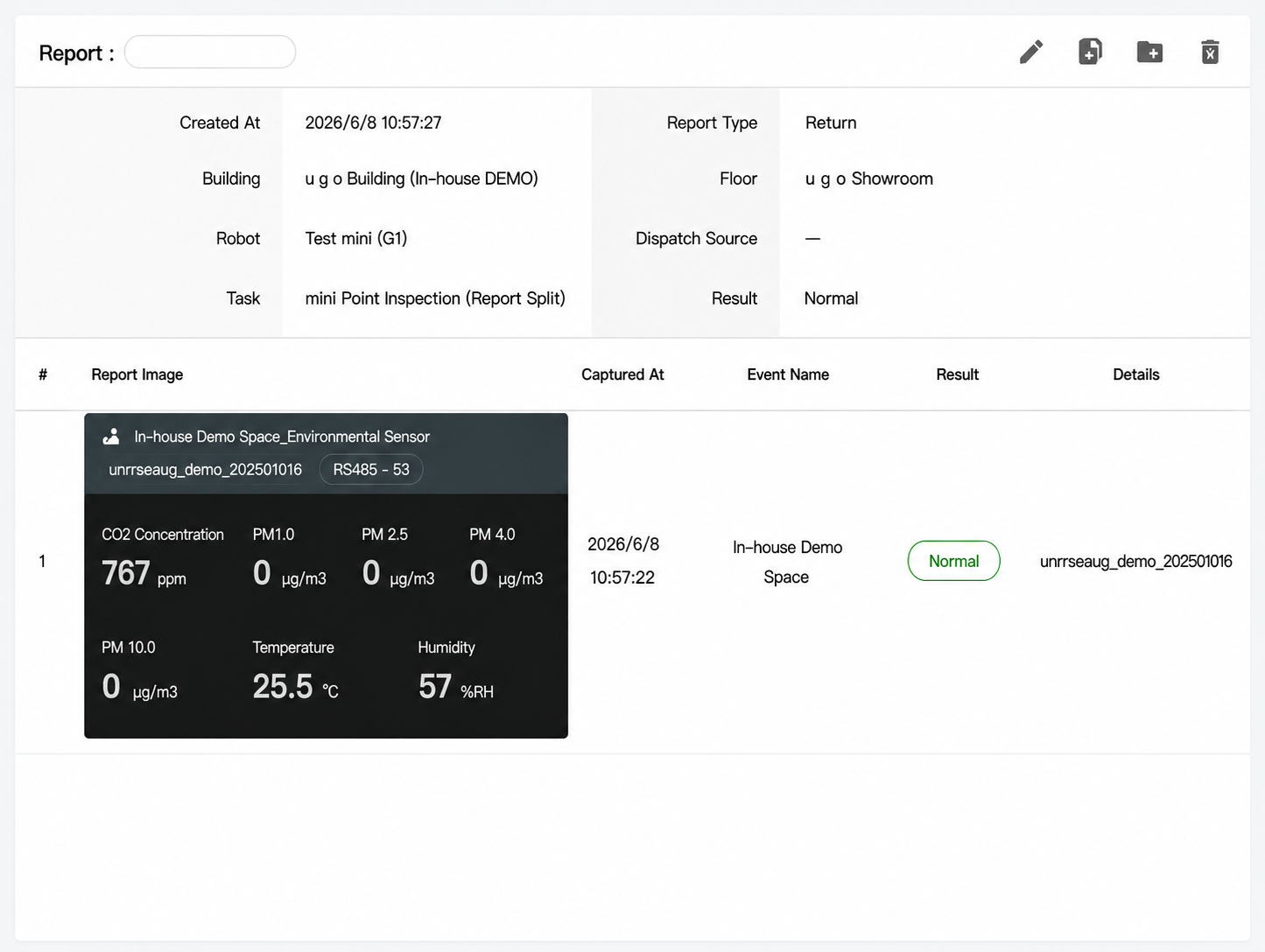The width and height of the screenshot is (1265, 952).
Task: Click the sensor icon in image header
Action: click(111, 437)
